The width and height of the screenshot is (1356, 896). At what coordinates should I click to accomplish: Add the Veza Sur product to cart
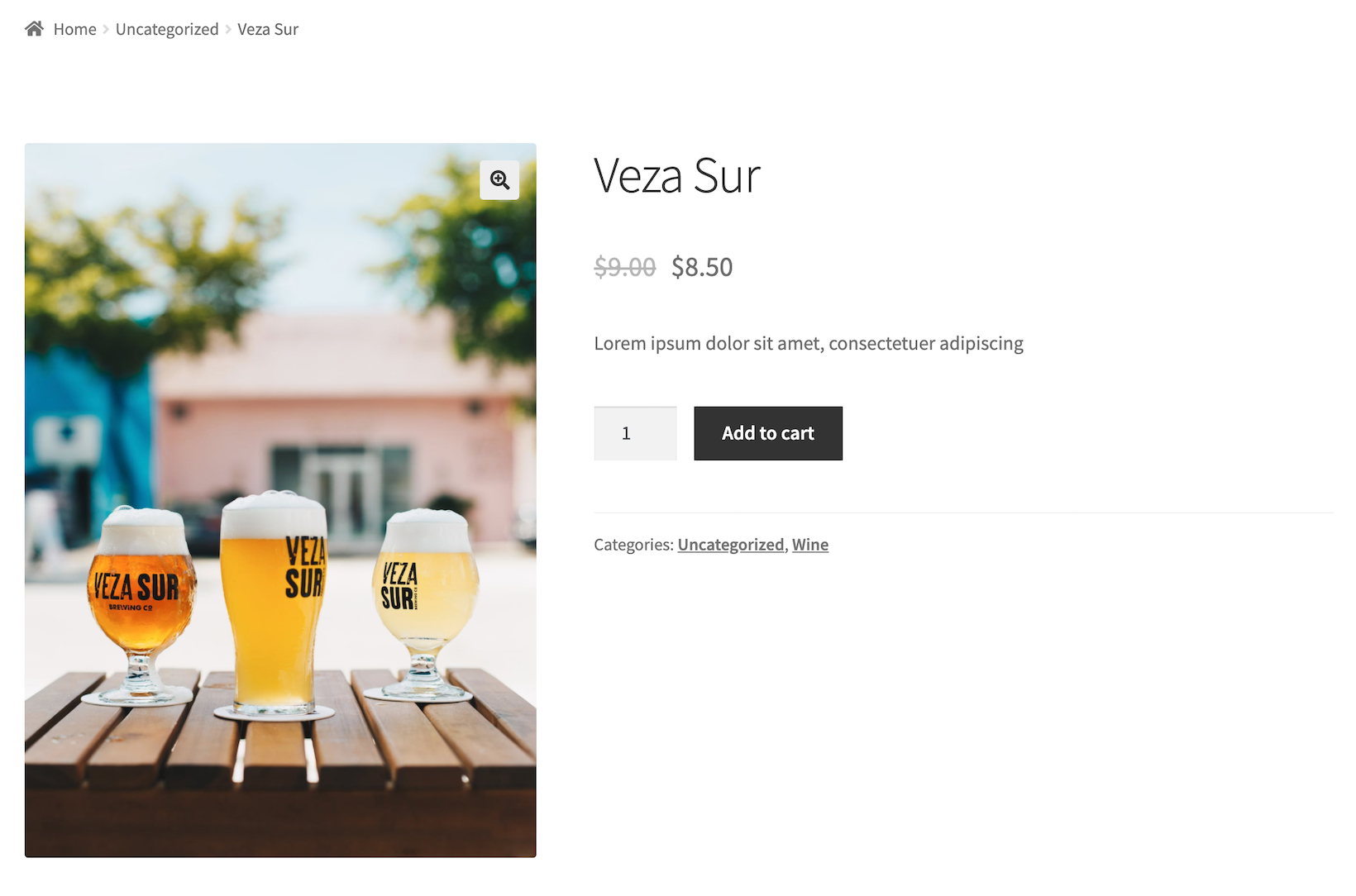768,433
